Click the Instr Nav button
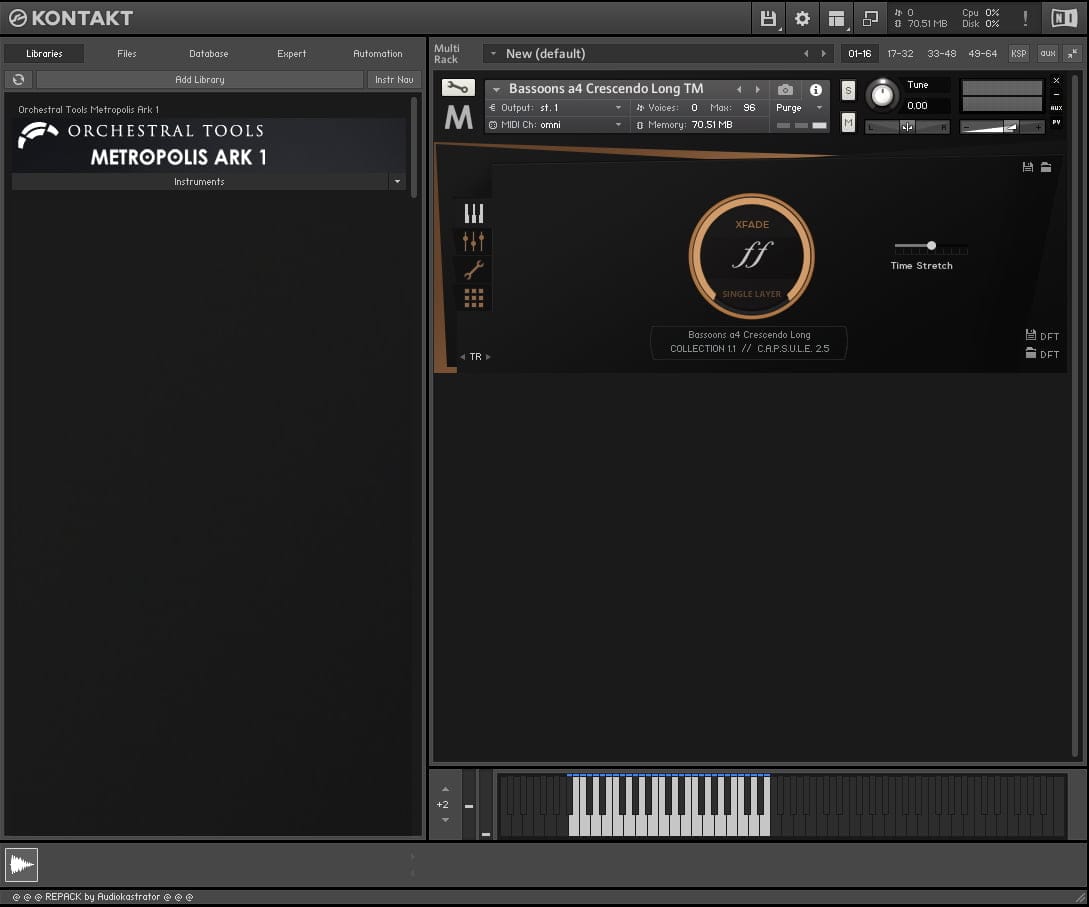Viewport: 1089px width, 907px height. click(x=394, y=80)
